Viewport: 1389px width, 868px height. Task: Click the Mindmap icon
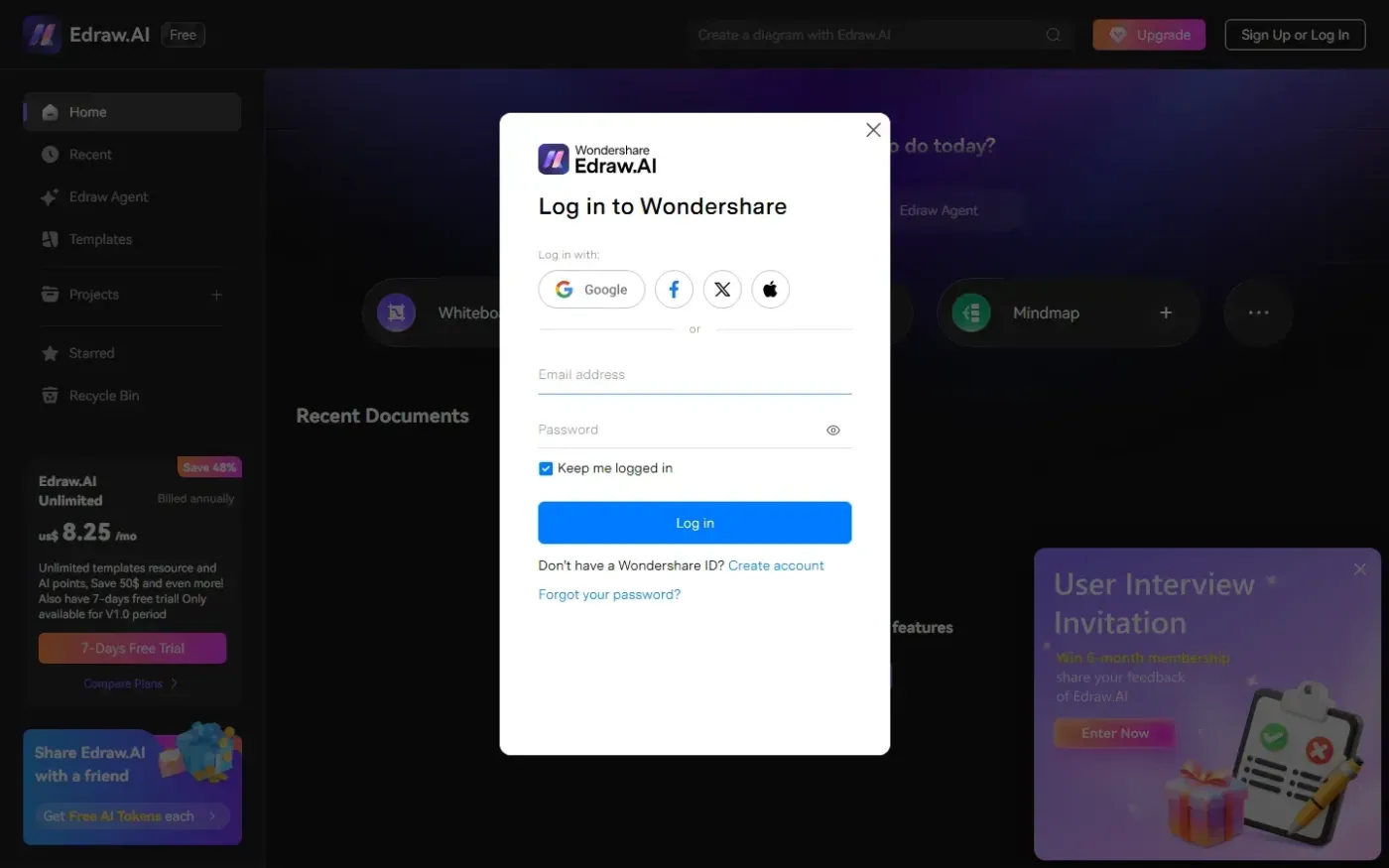pos(971,312)
